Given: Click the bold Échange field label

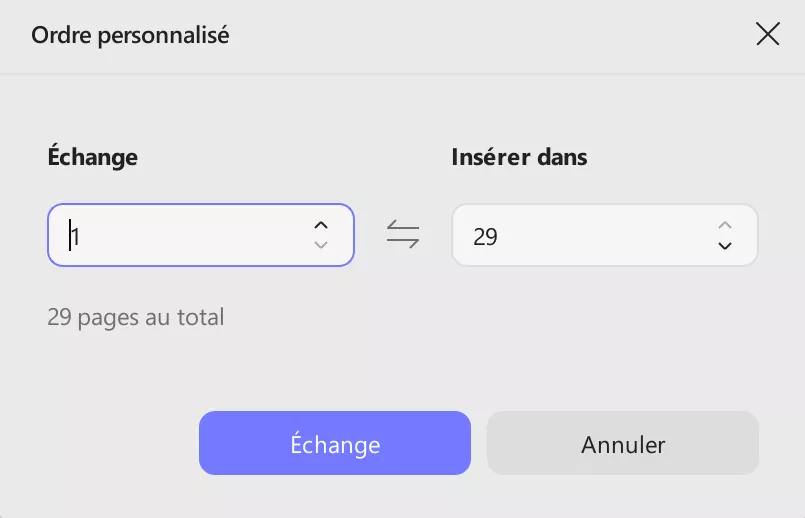Looking at the screenshot, I should 92,157.
